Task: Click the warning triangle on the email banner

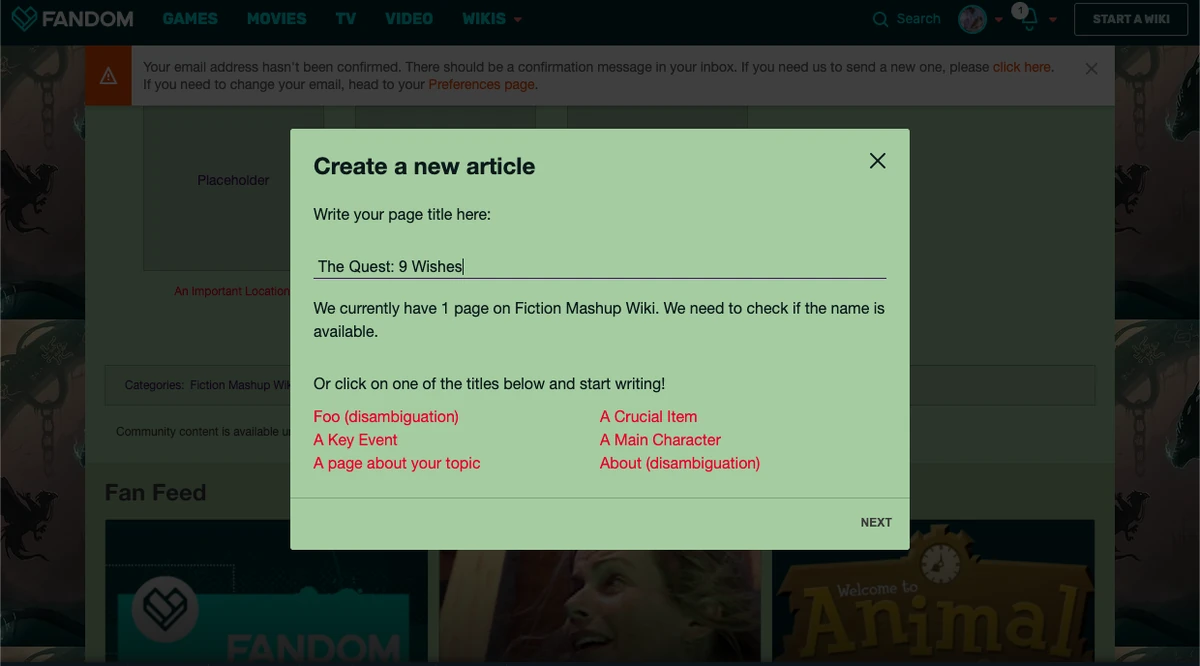Action: pyautogui.click(x=108, y=74)
